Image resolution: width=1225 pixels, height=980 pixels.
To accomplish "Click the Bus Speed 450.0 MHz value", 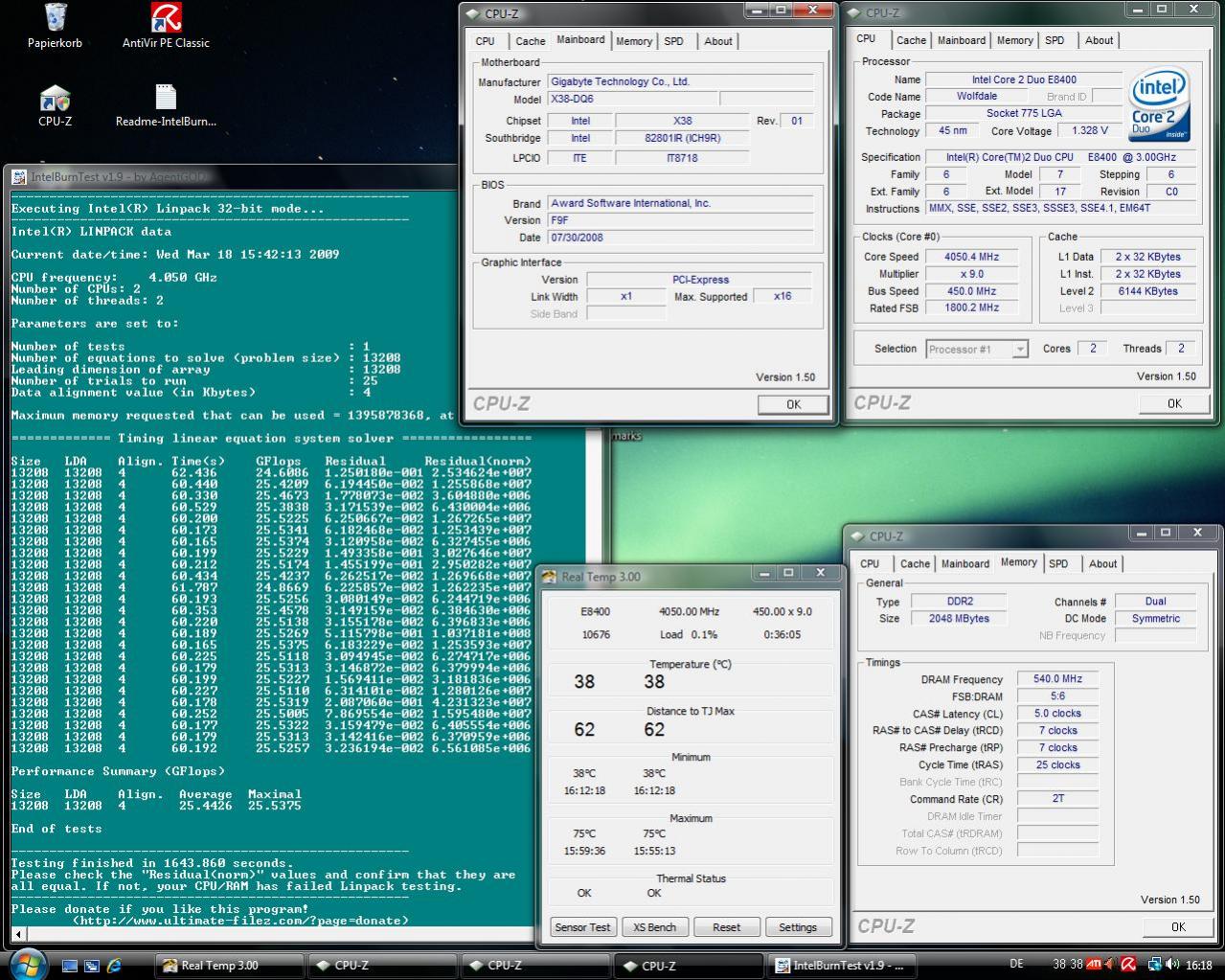I will pyautogui.click(x=972, y=291).
